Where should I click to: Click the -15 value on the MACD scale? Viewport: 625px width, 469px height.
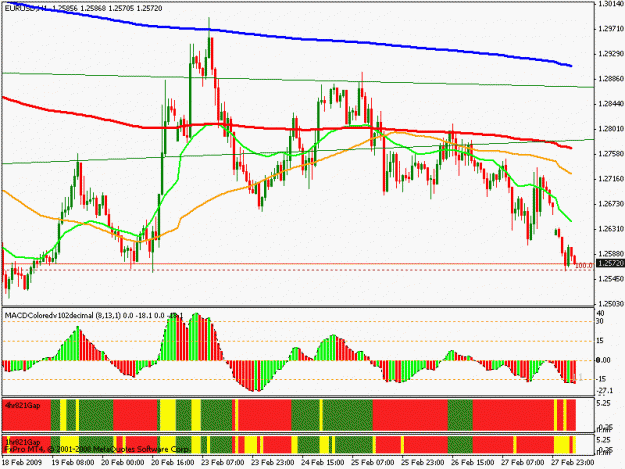pyautogui.click(x=602, y=379)
